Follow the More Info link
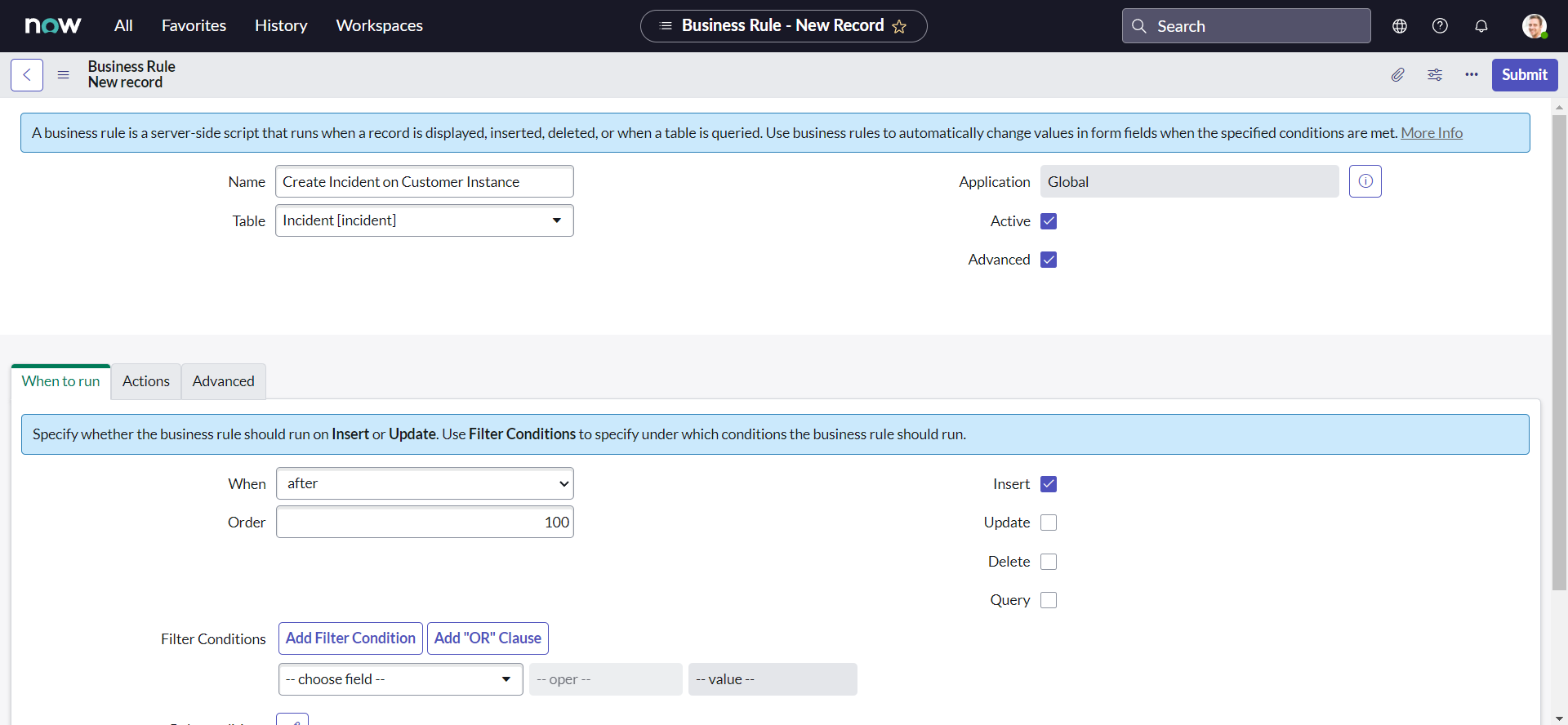 (1432, 133)
